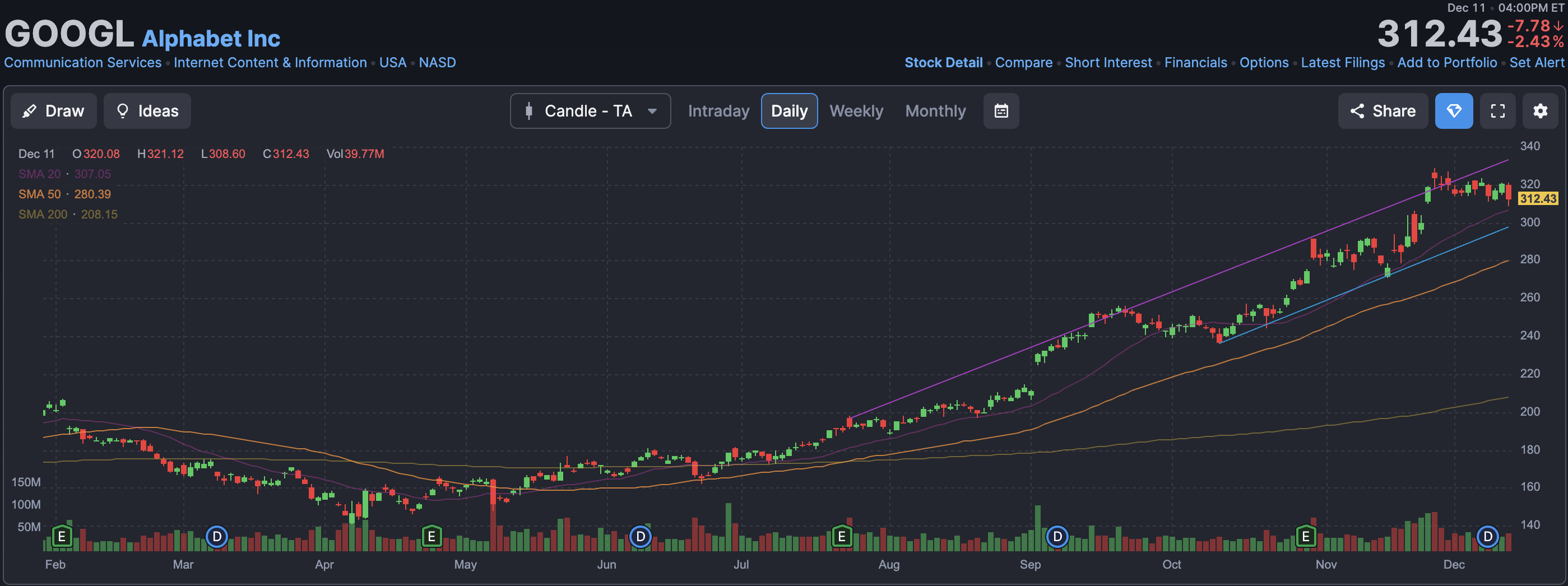The height and width of the screenshot is (586, 1568).
Task: Click the L 308.60 low value
Action: click(x=224, y=154)
